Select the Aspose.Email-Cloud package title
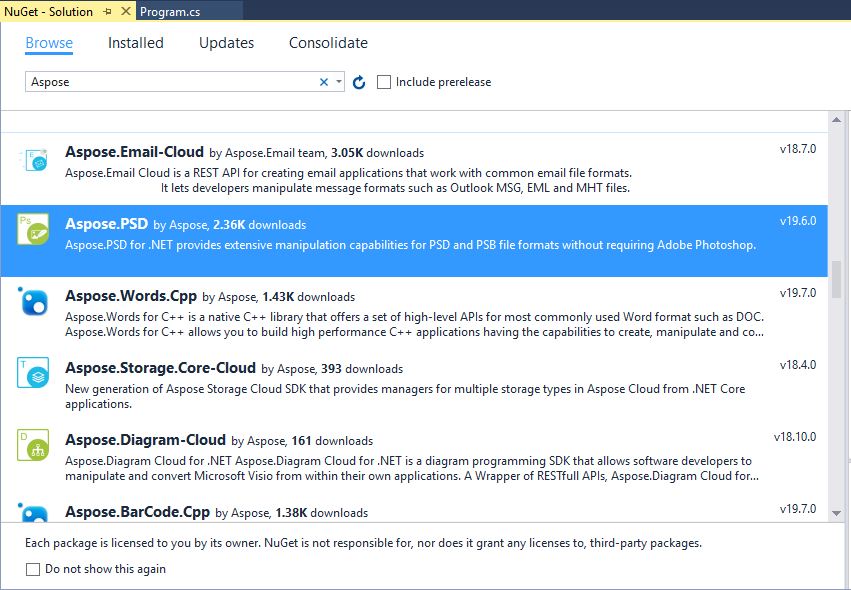The height and width of the screenshot is (590, 851). tap(135, 152)
